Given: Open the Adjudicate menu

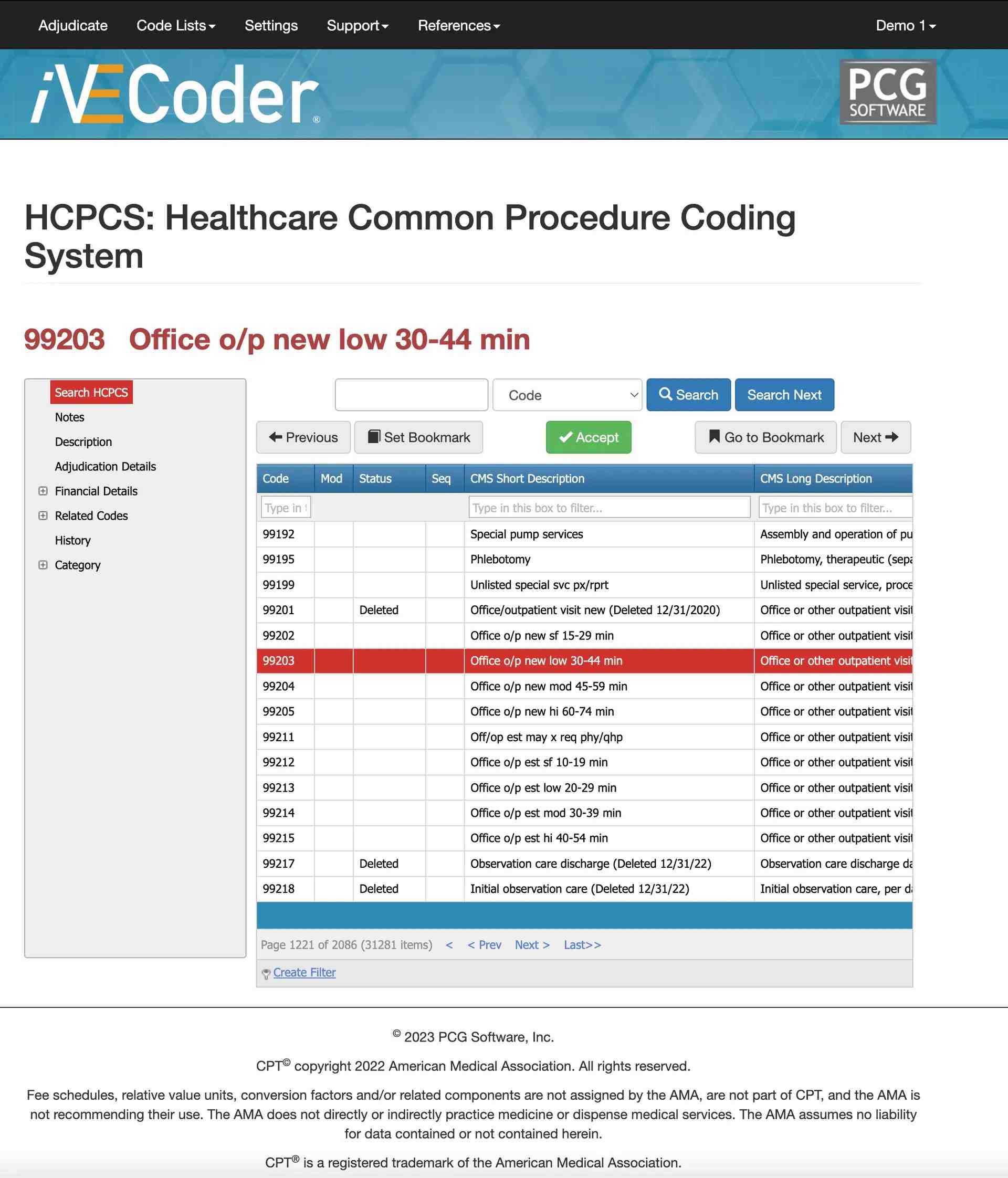Looking at the screenshot, I should point(71,25).
